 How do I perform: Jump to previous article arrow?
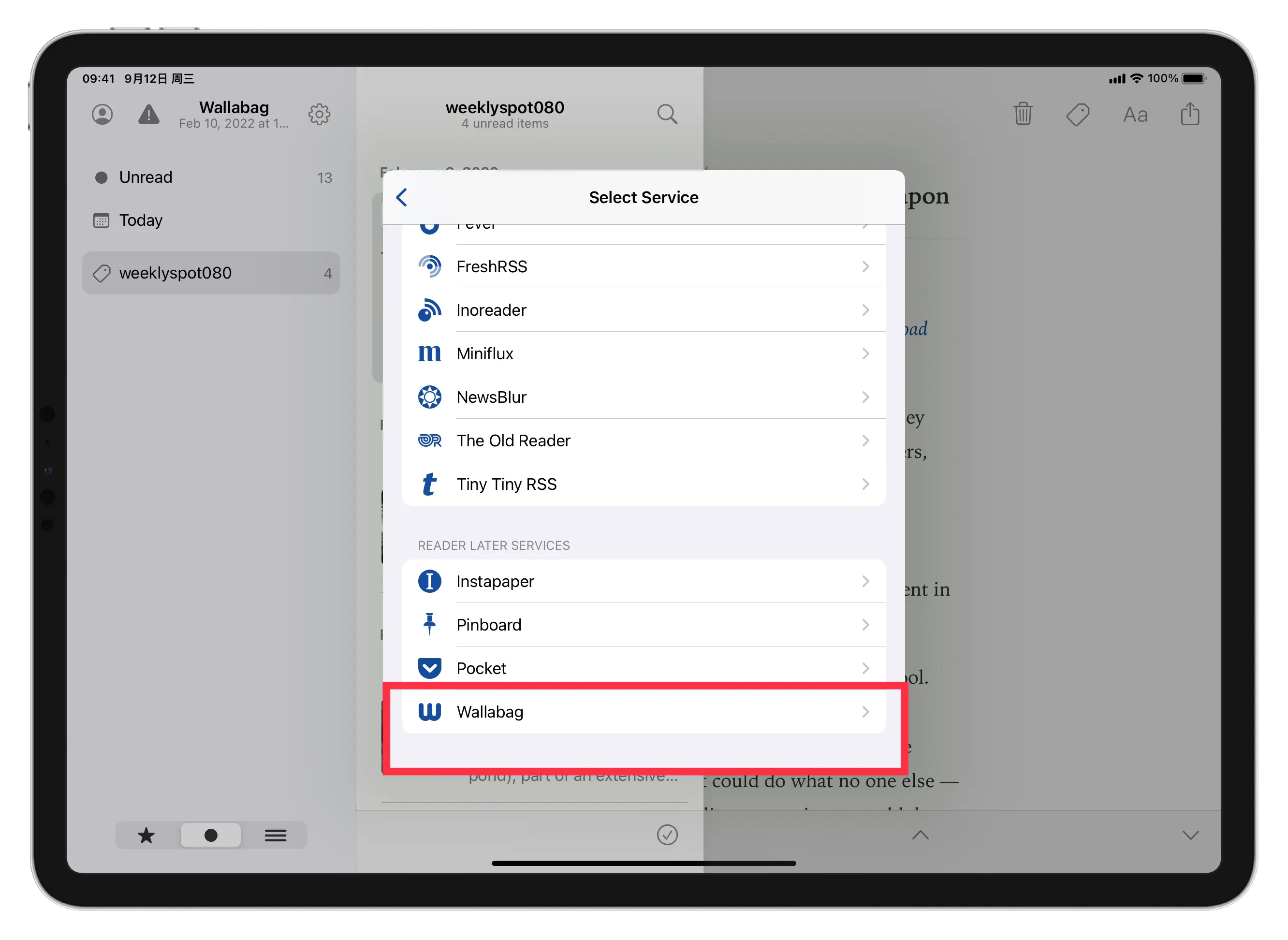click(x=920, y=835)
